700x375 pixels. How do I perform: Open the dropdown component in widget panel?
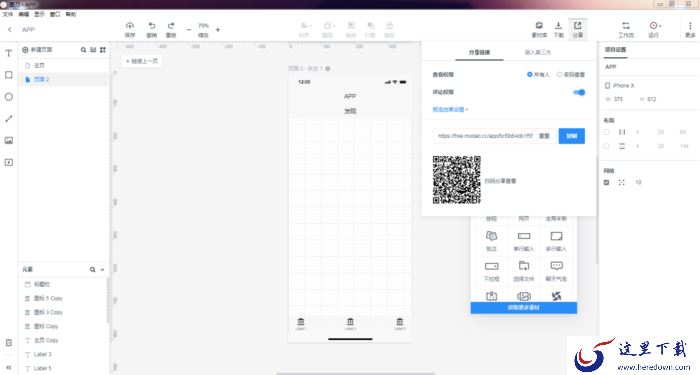(x=491, y=266)
